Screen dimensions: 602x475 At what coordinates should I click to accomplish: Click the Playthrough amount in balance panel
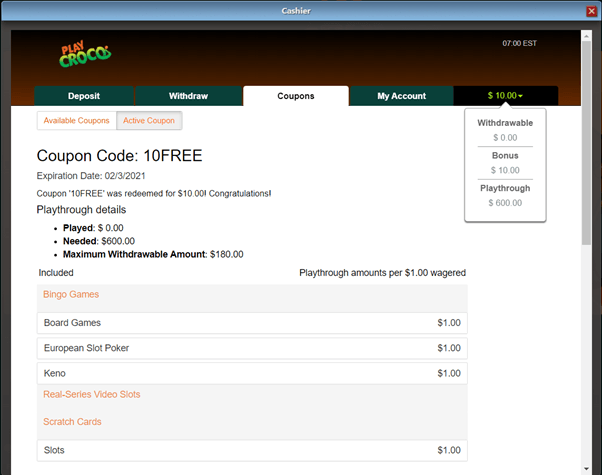tap(505, 203)
